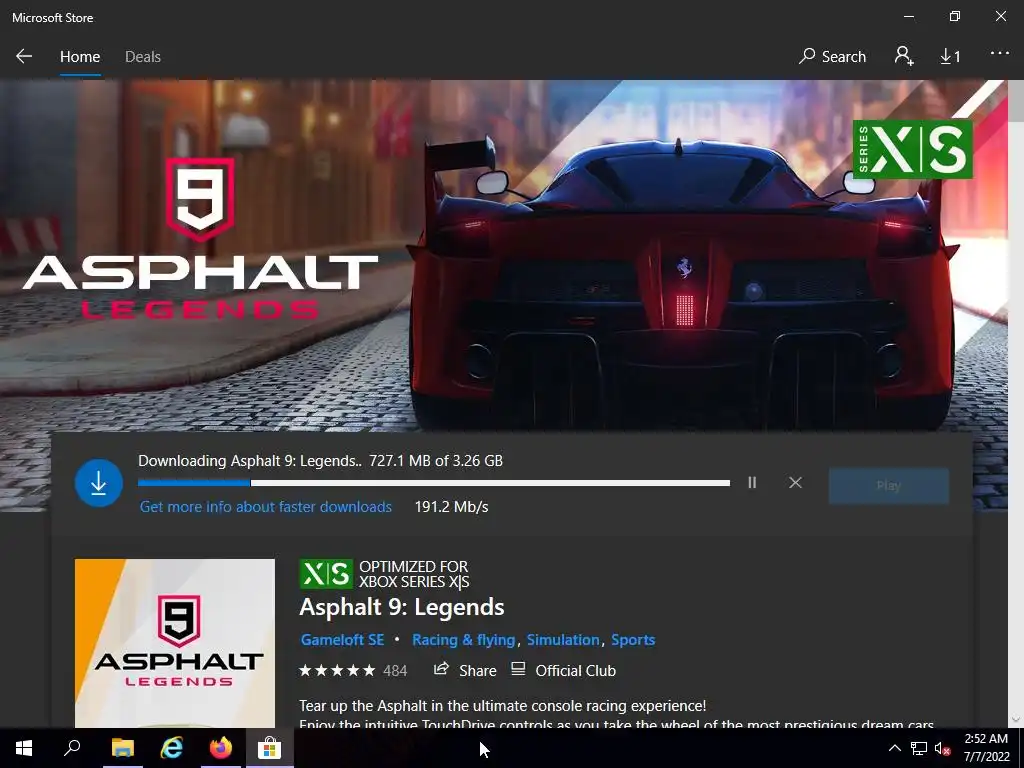Restore down the Microsoft Store window
The height and width of the screenshot is (768, 1024).
click(x=955, y=17)
